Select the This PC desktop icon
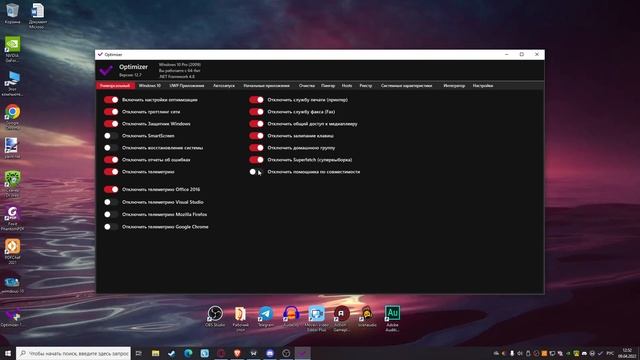This screenshot has height=360, width=640. [x=12, y=84]
